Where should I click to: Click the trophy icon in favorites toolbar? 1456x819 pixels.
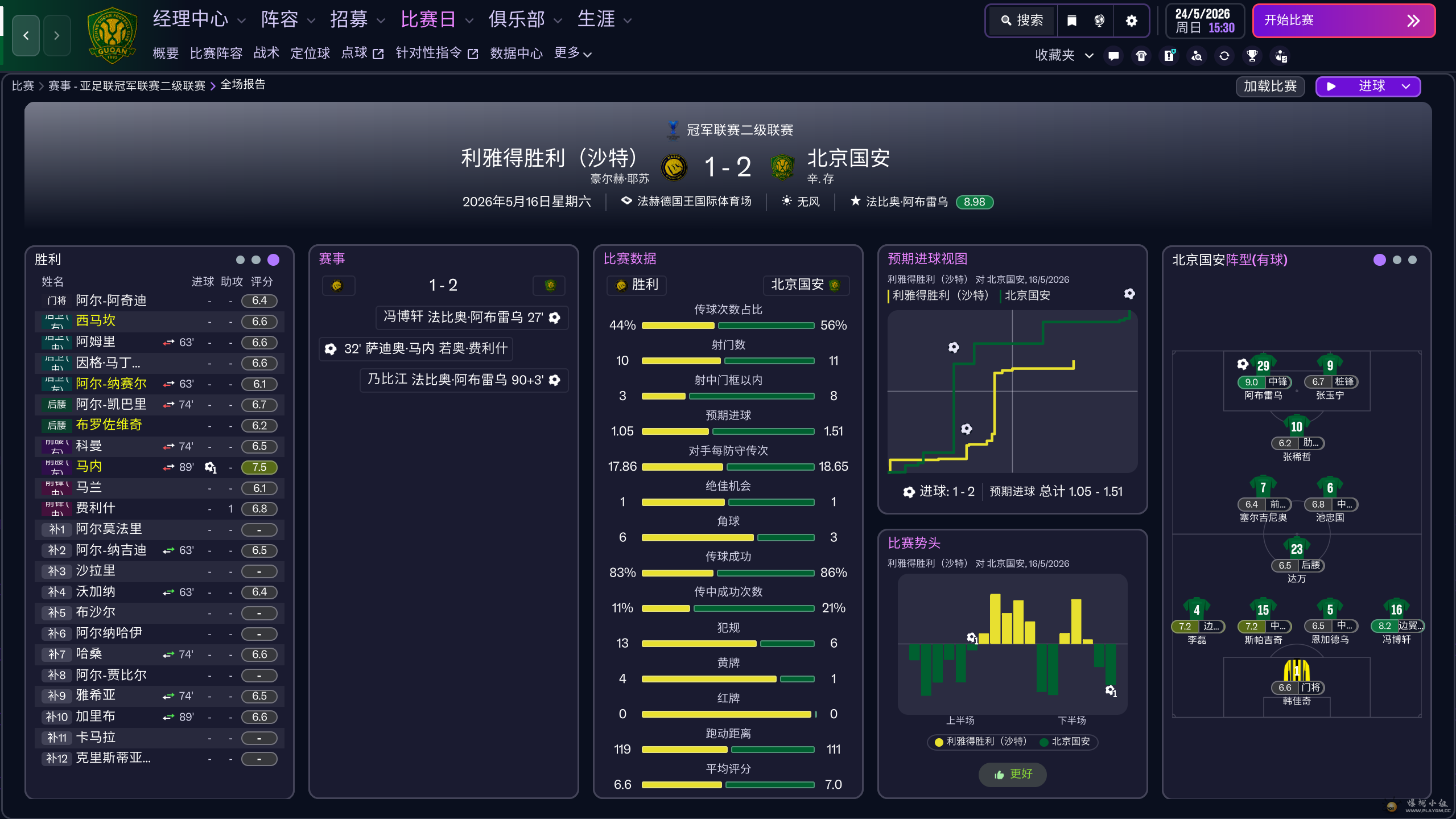coord(1252,56)
